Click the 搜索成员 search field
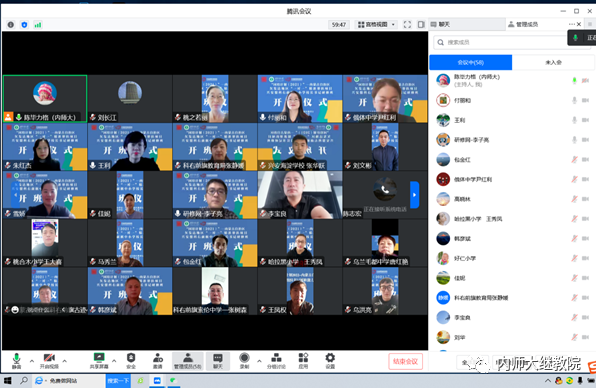 500,42
